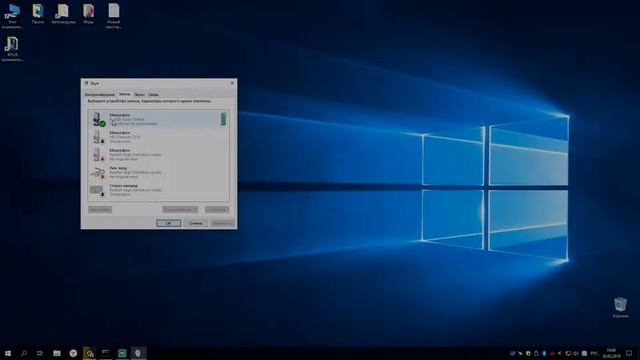Select the Новый текстовый document icon
This screenshot has height=360, width=640.
[113, 16]
